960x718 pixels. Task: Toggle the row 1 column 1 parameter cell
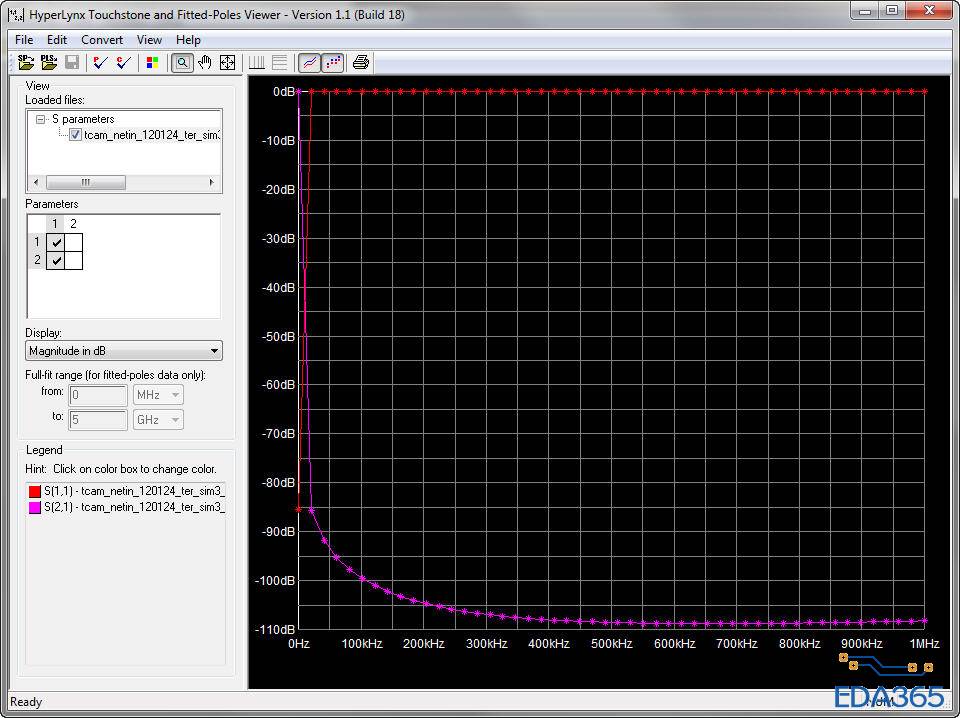tap(56, 242)
